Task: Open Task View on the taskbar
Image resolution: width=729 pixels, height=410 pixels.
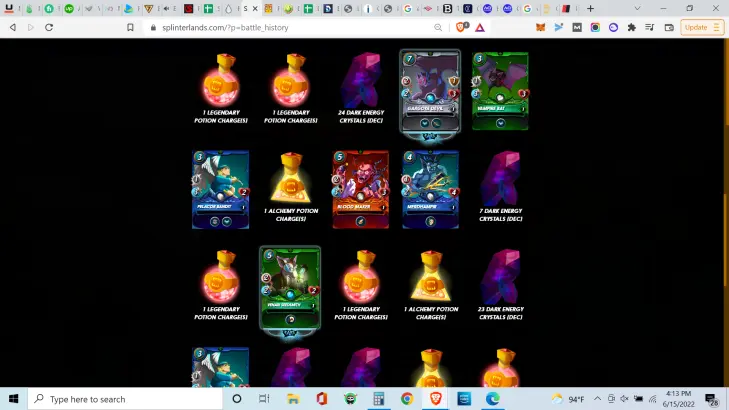Action: pos(264,399)
